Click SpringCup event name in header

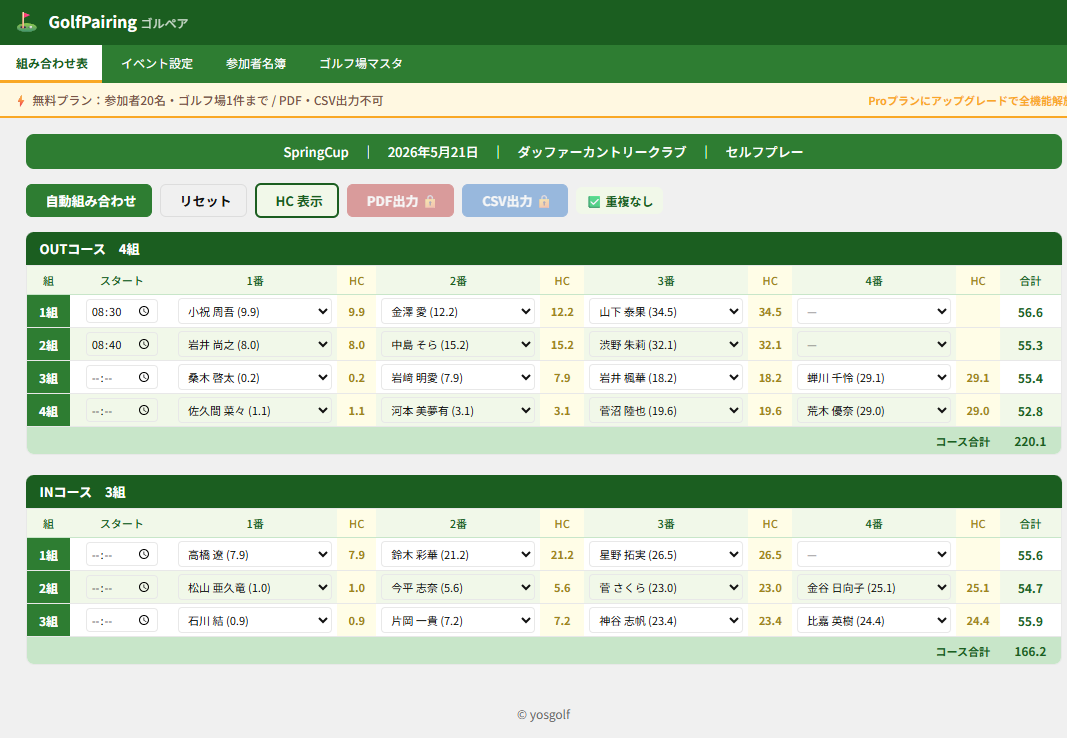[x=316, y=152]
